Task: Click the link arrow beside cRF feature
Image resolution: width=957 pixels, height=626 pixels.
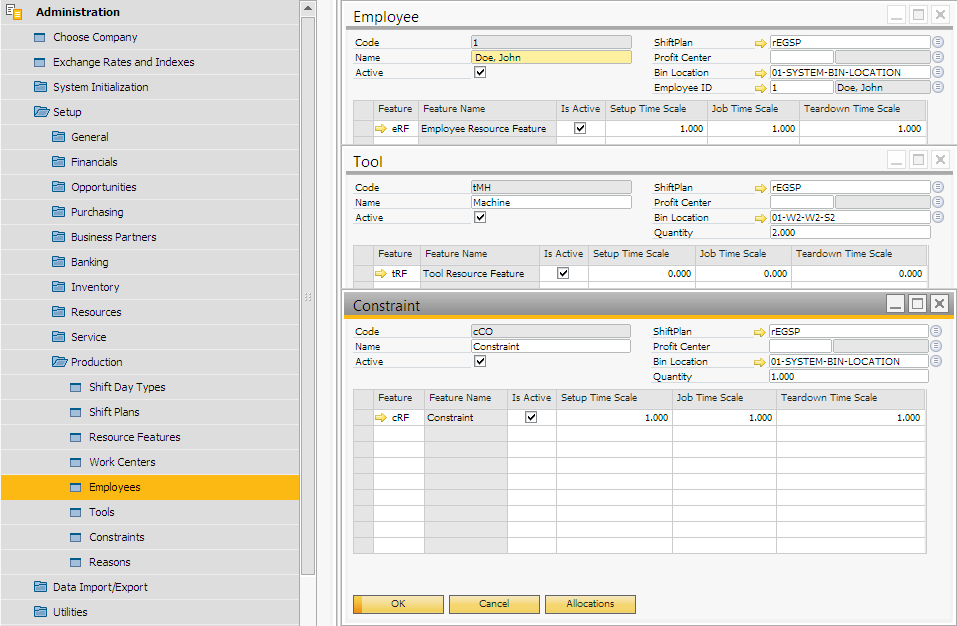Action: click(x=381, y=418)
